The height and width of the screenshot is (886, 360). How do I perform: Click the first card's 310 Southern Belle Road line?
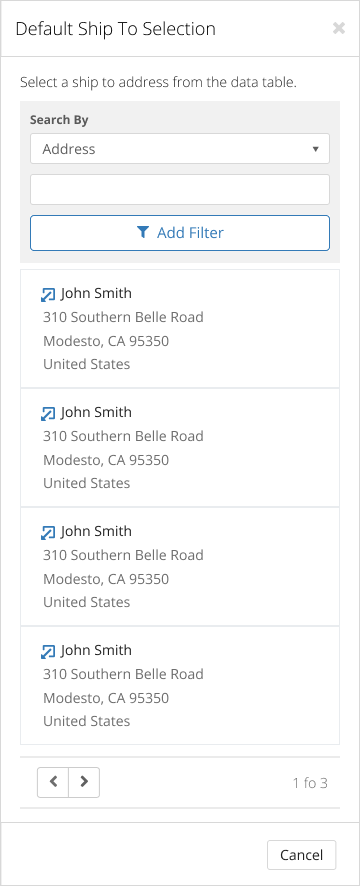[x=123, y=317]
